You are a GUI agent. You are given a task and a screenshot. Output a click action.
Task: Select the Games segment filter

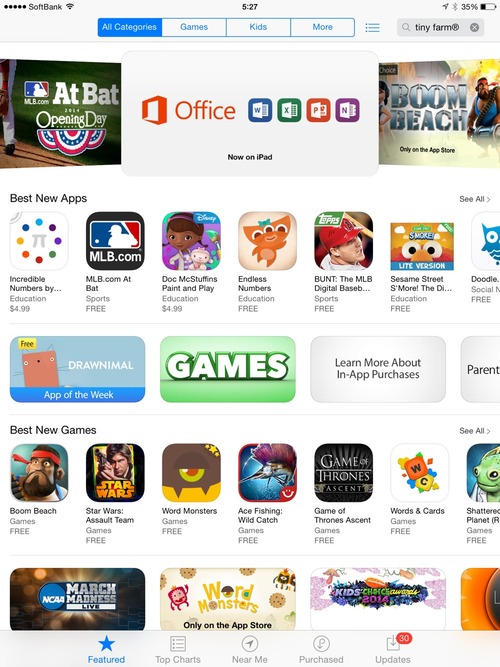coord(194,27)
